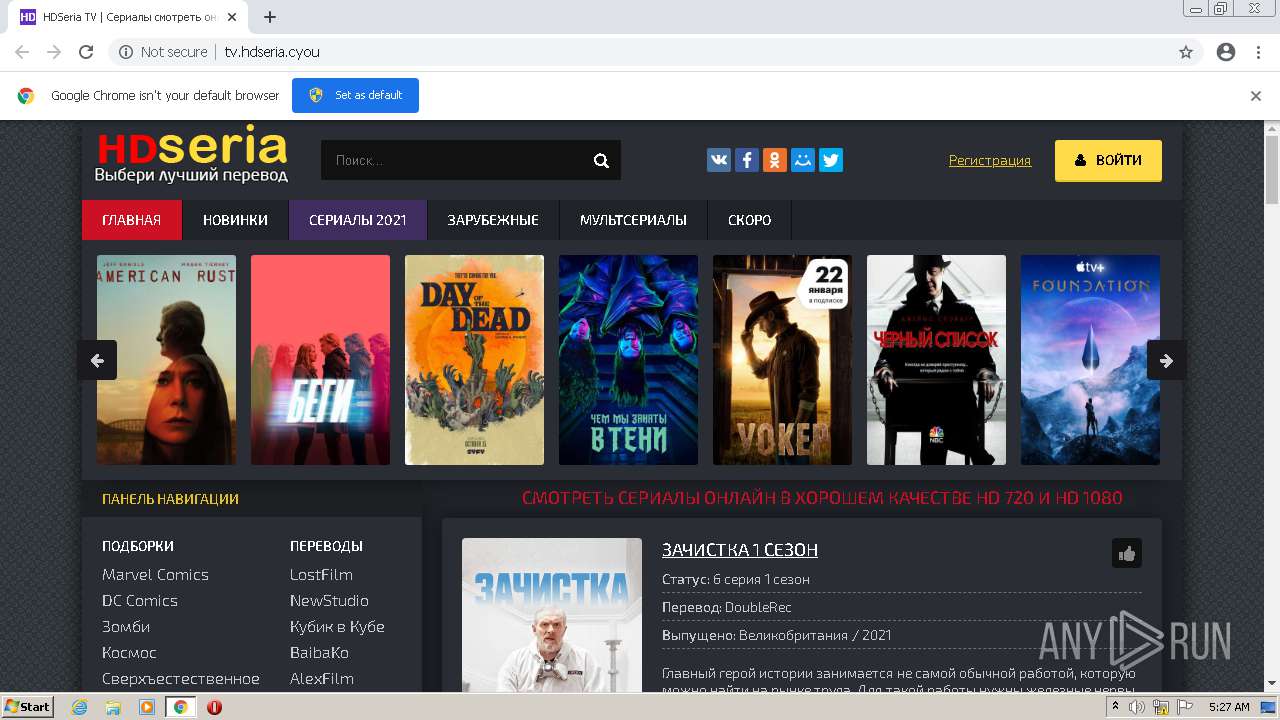Click the search magnifier icon

tap(601, 160)
